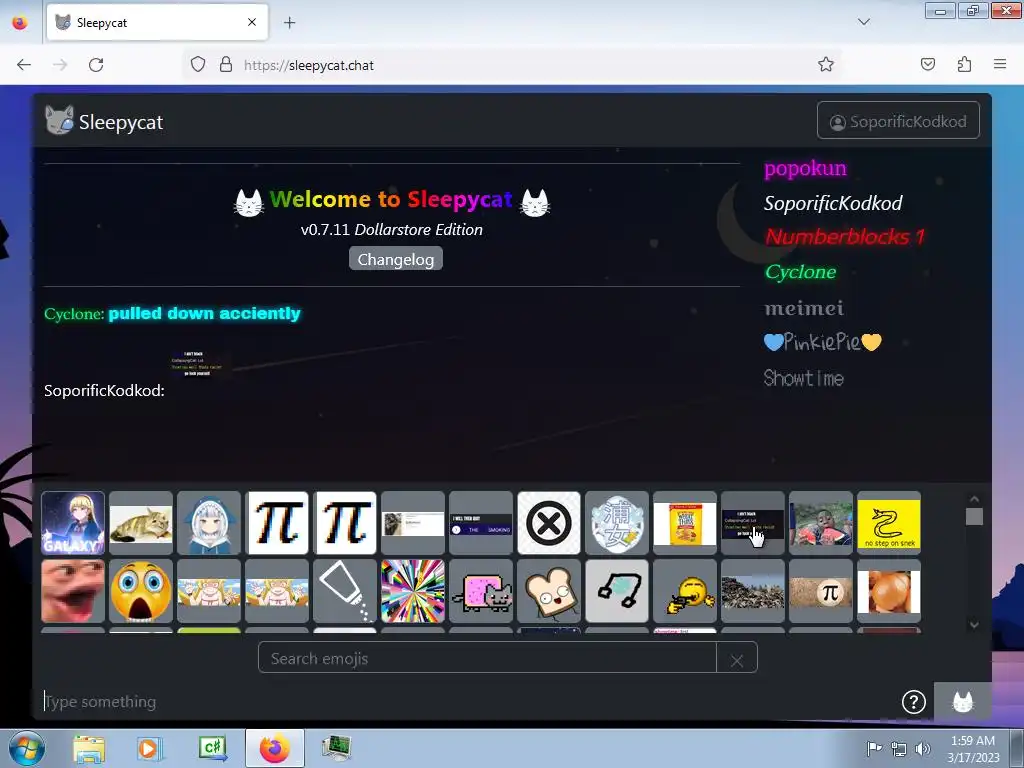Viewport: 1024px width, 768px height.
Task: Insert the shocked screaming face emoji
Action: [141, 591]
